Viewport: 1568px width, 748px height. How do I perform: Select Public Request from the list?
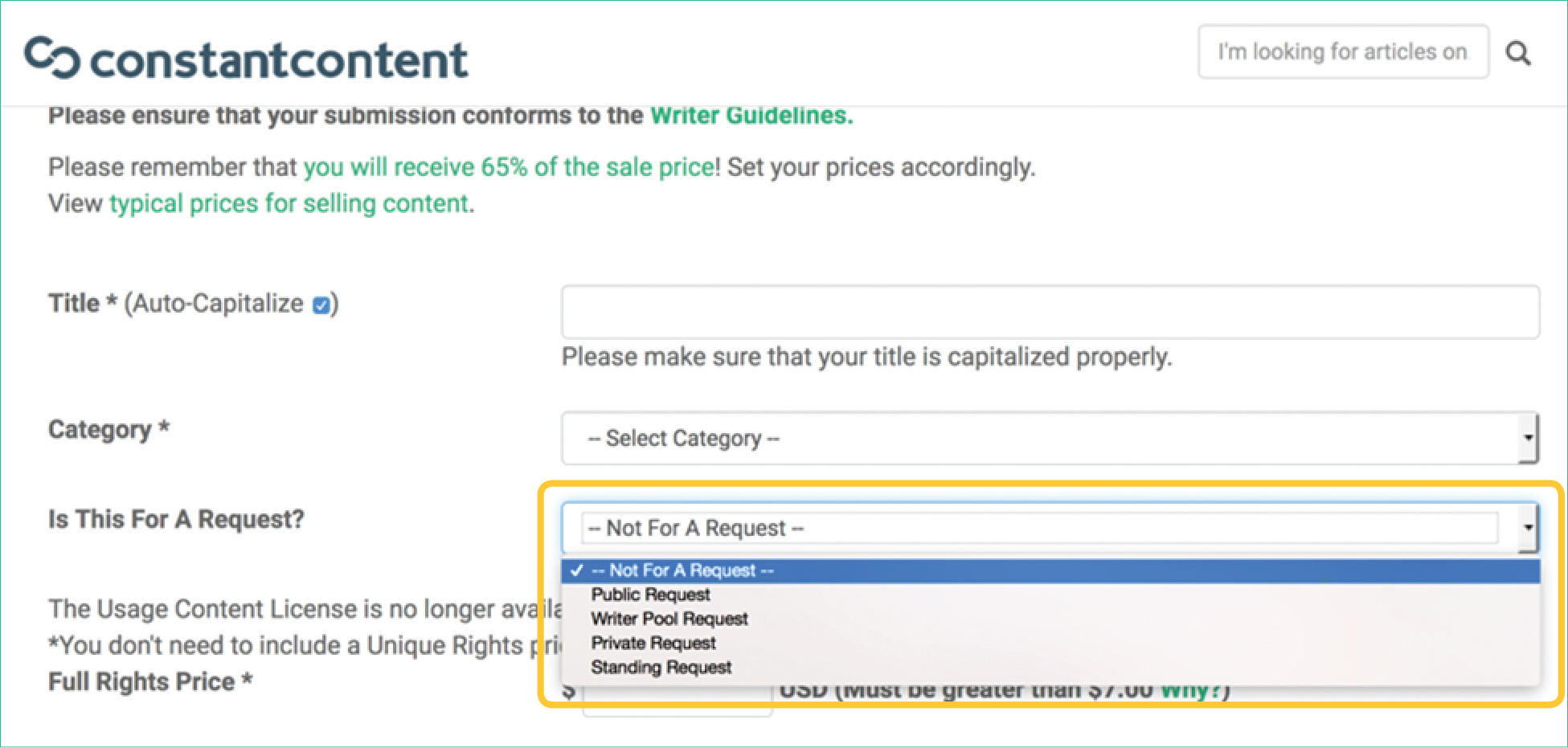coord(650,595)
